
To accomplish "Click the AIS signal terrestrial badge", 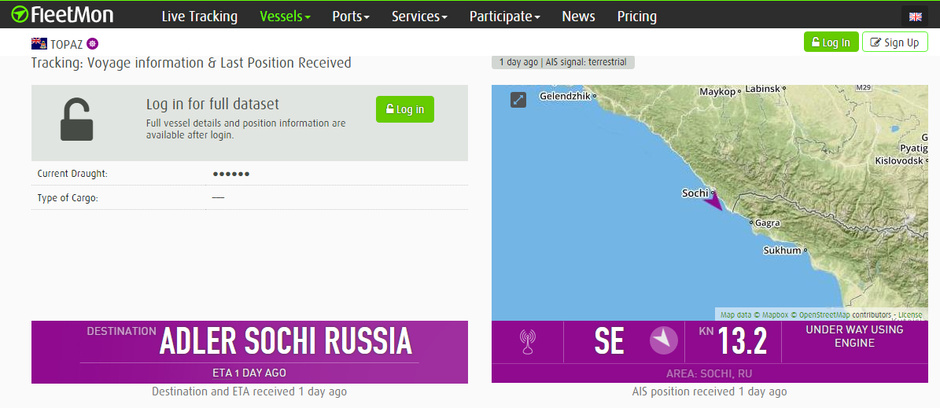I will click(563, 62).
